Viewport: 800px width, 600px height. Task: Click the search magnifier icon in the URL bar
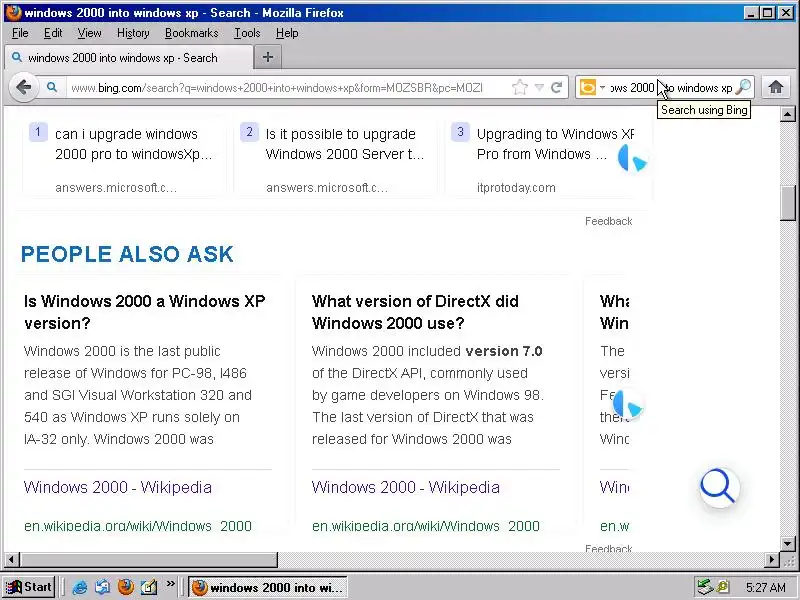pyautogui.click(x=52, y=87)
